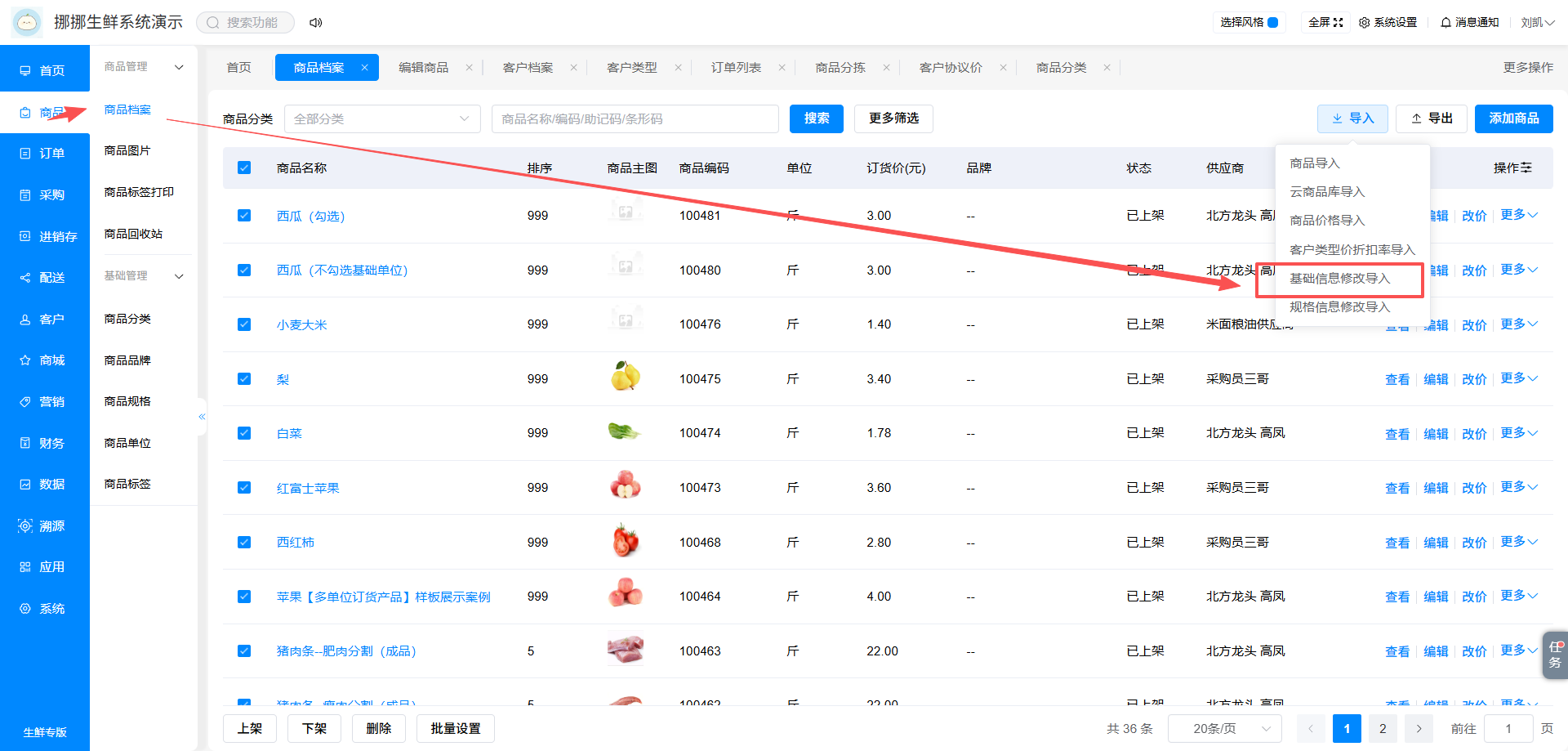Expand 更多 actions for 梨 row
1568x751 pixels.
pos(1519,378)
